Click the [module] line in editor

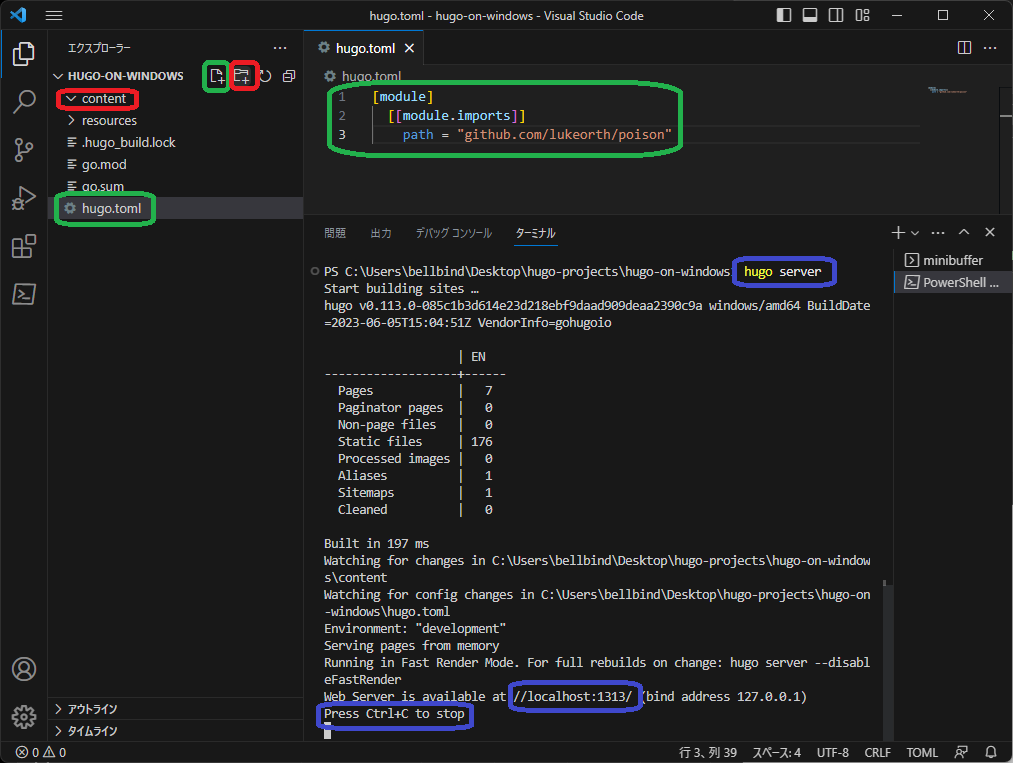tap(402, 97)
